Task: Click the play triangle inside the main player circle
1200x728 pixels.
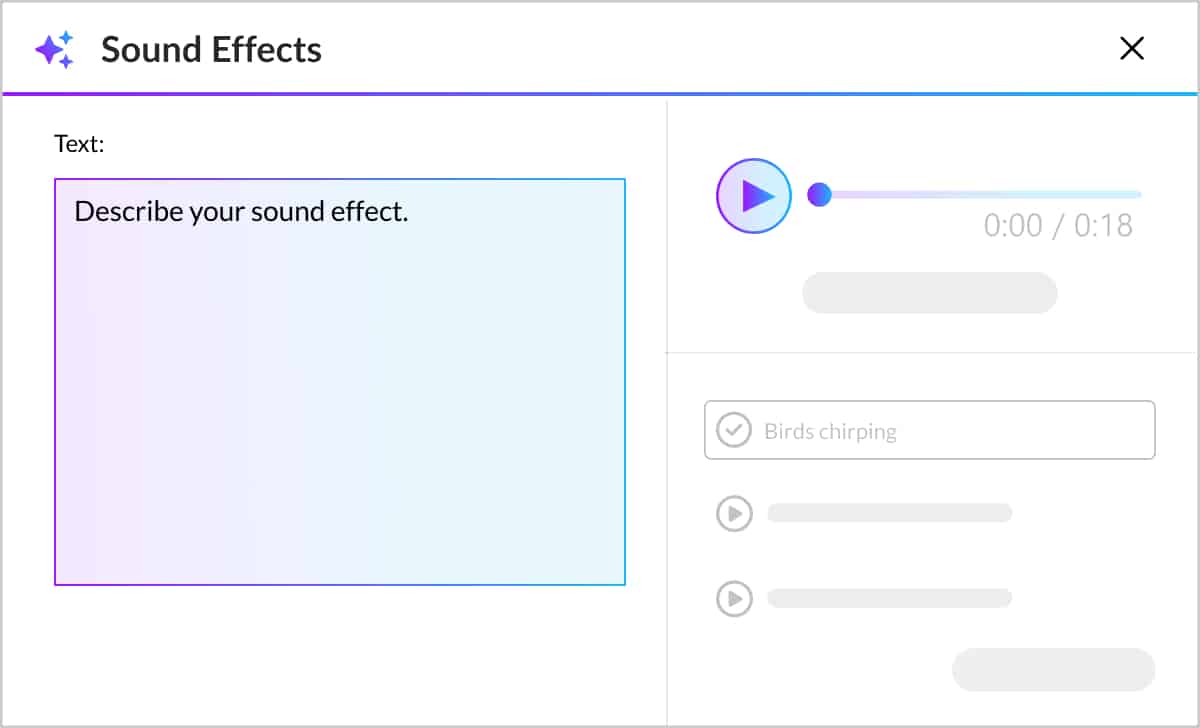Action: (x=755, y=196)
